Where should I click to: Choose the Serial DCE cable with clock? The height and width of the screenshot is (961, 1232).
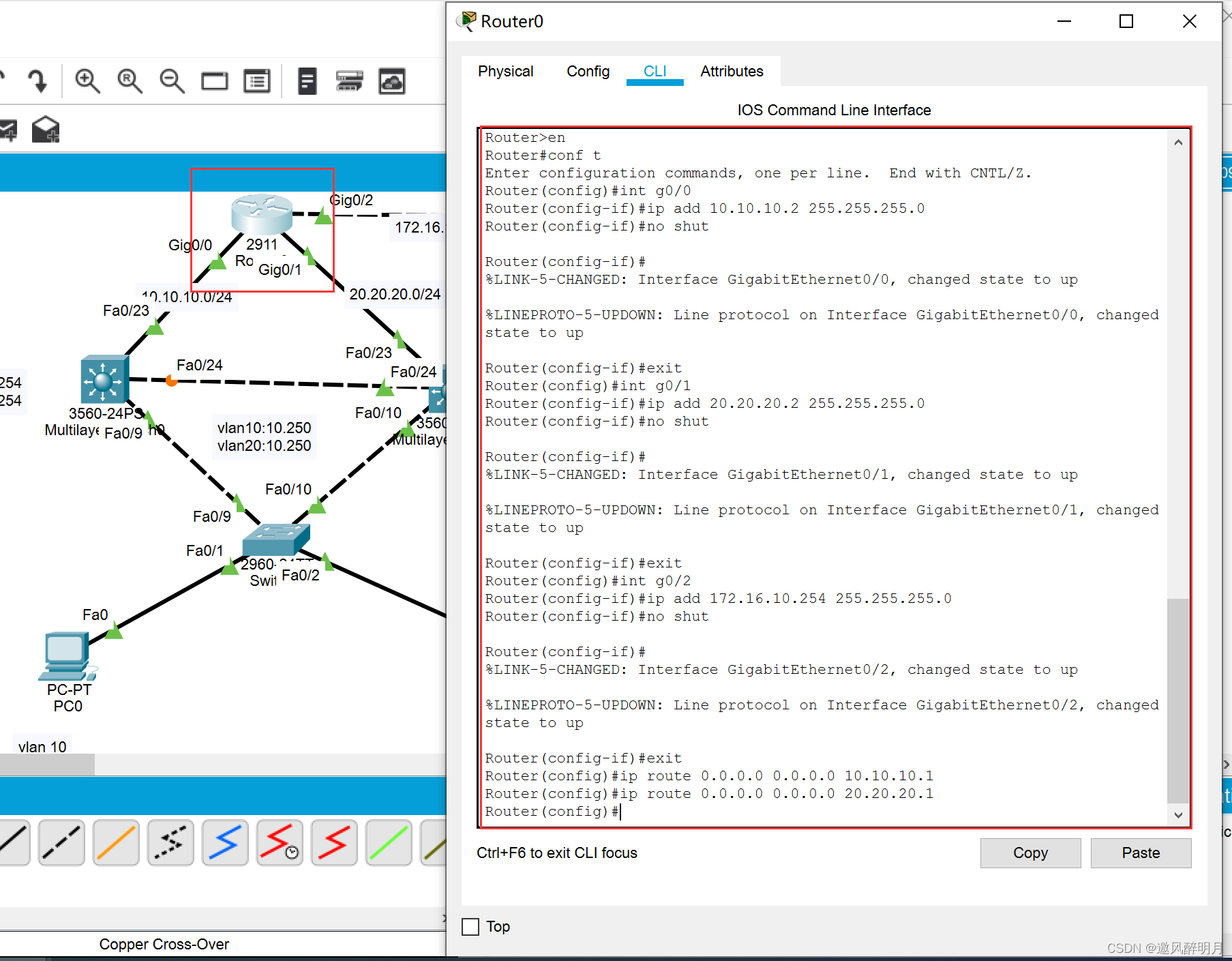pyautogui.click(x=280, y=842)
